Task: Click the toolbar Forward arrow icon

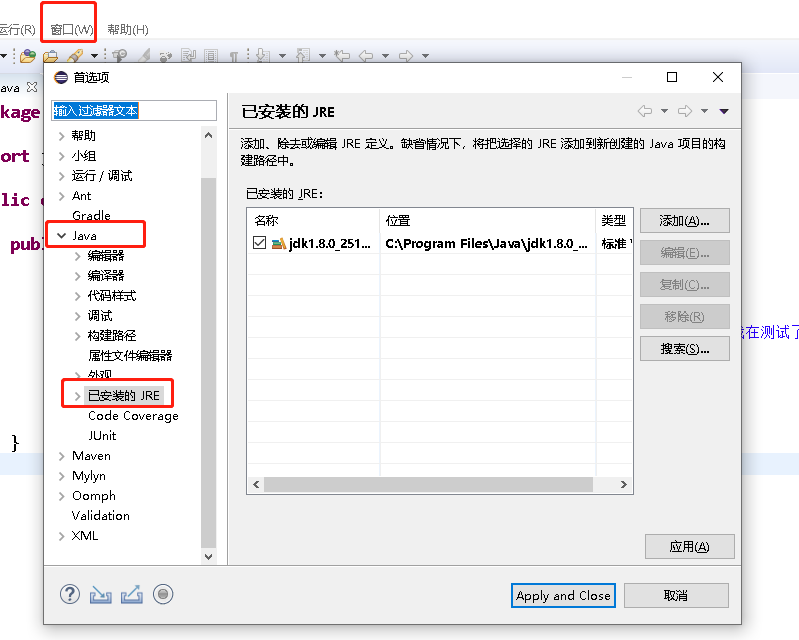Action: 406,56
